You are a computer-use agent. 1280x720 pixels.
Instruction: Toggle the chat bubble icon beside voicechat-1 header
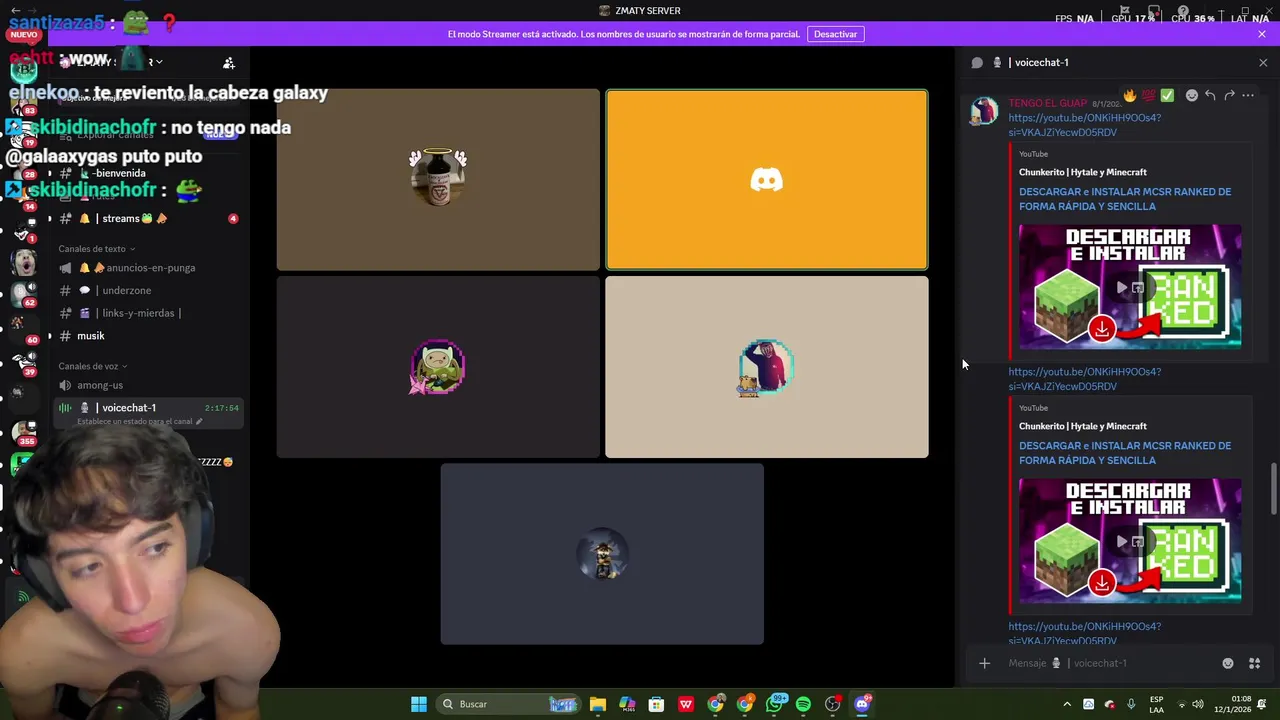pos(977,62)
